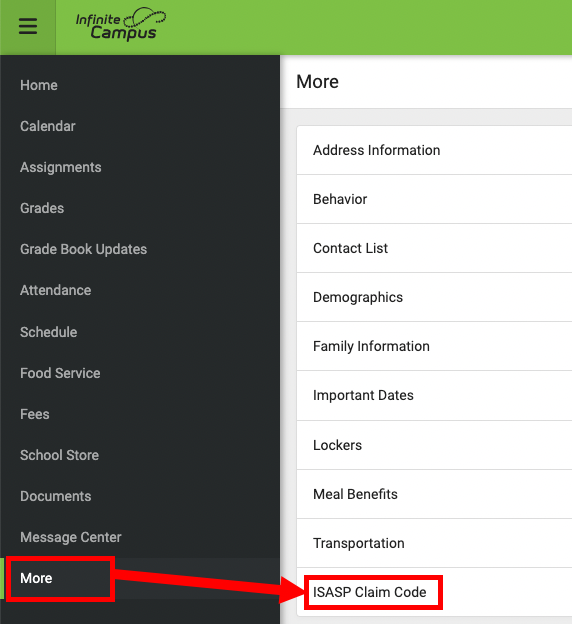The width and height of the screenshot is (572, 624).
Task: Open Family Information
Action: 434,346
